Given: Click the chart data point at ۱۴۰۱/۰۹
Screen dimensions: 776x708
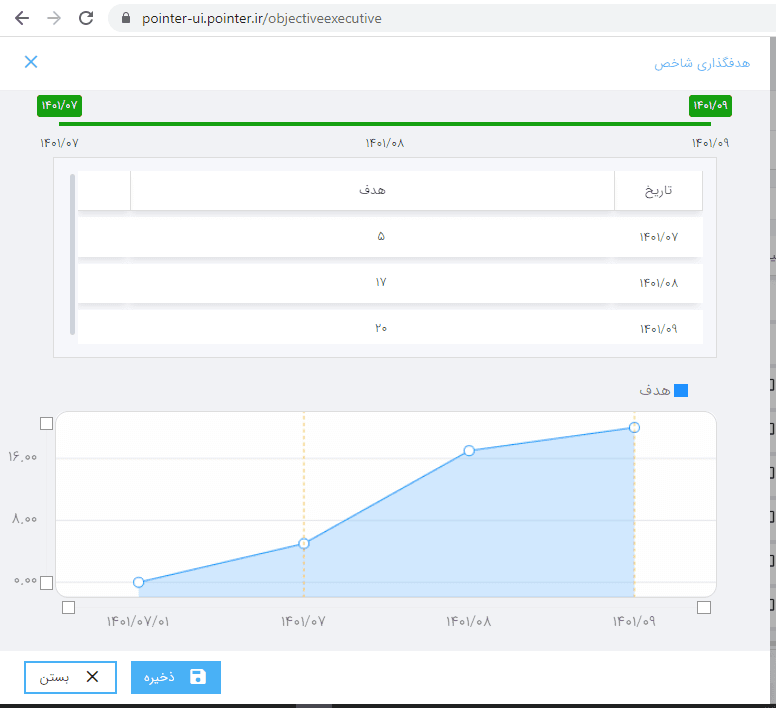Looking at the screenshot, I should pyautogui.click(x=634, y=427).
